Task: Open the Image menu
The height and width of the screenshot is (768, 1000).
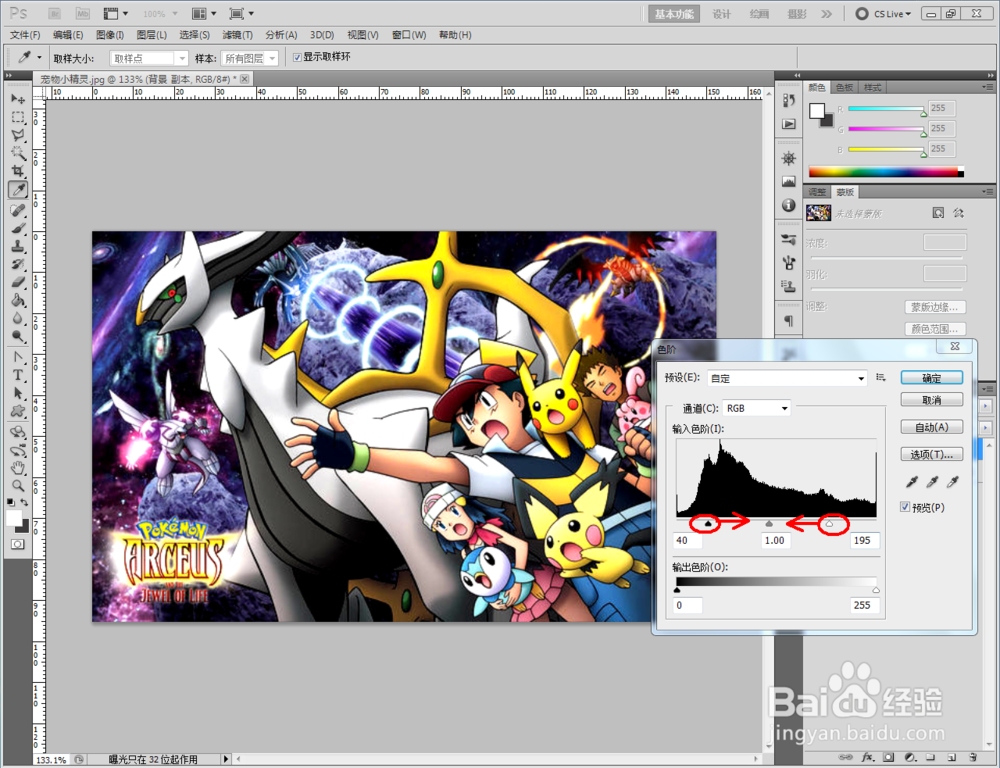Action: click(x=110, y=35)
